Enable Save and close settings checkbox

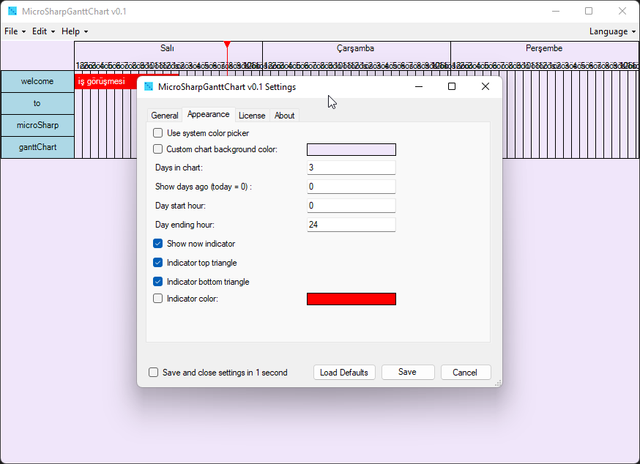click(x=153, y=372)
